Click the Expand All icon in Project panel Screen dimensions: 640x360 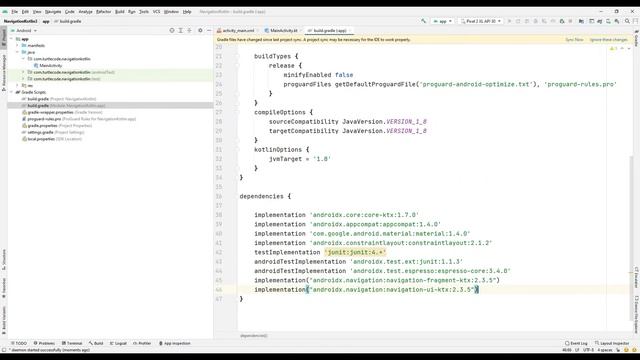pos(180,31)
